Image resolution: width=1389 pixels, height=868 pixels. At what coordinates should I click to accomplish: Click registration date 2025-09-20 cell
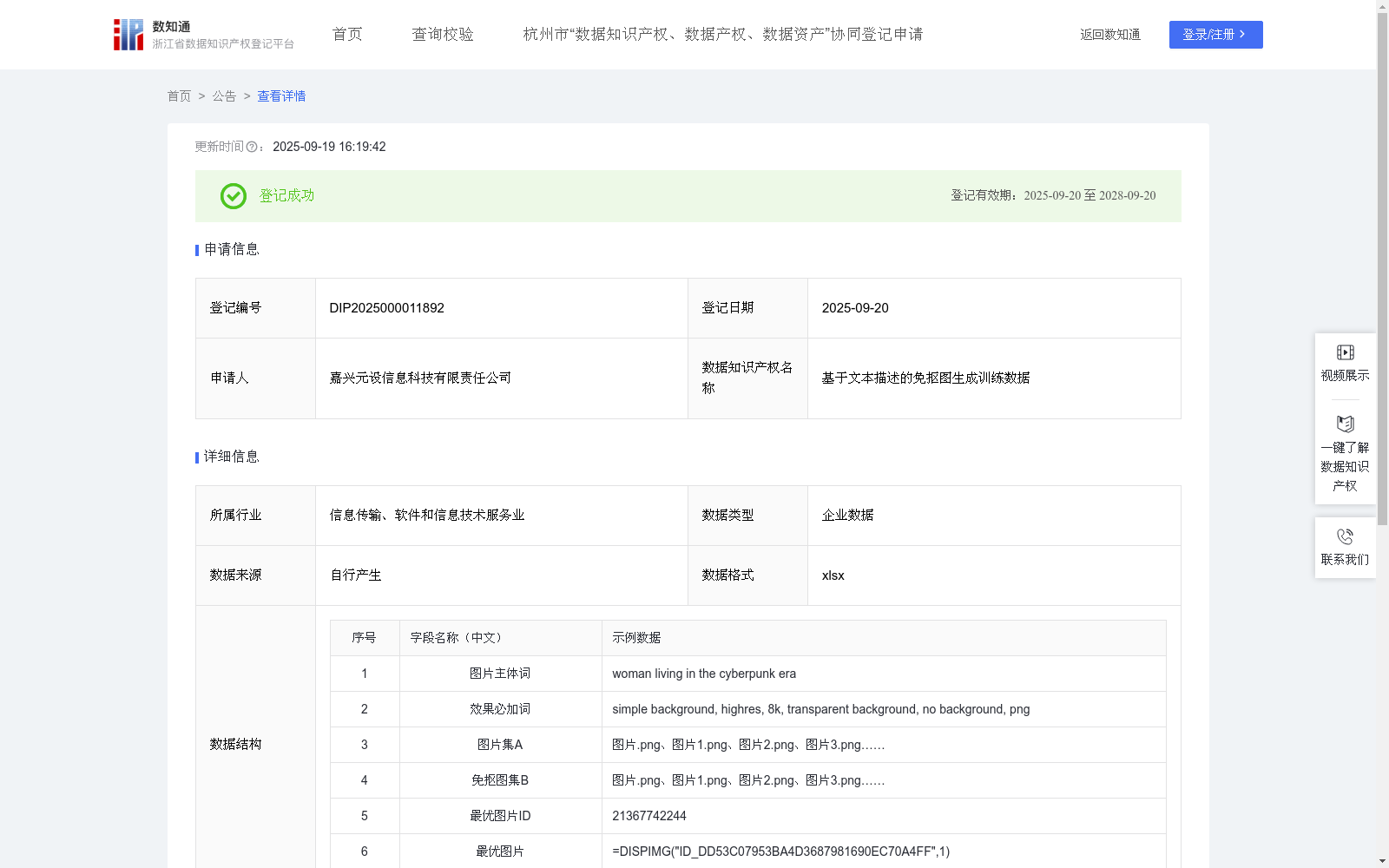(x=994, y=308)
